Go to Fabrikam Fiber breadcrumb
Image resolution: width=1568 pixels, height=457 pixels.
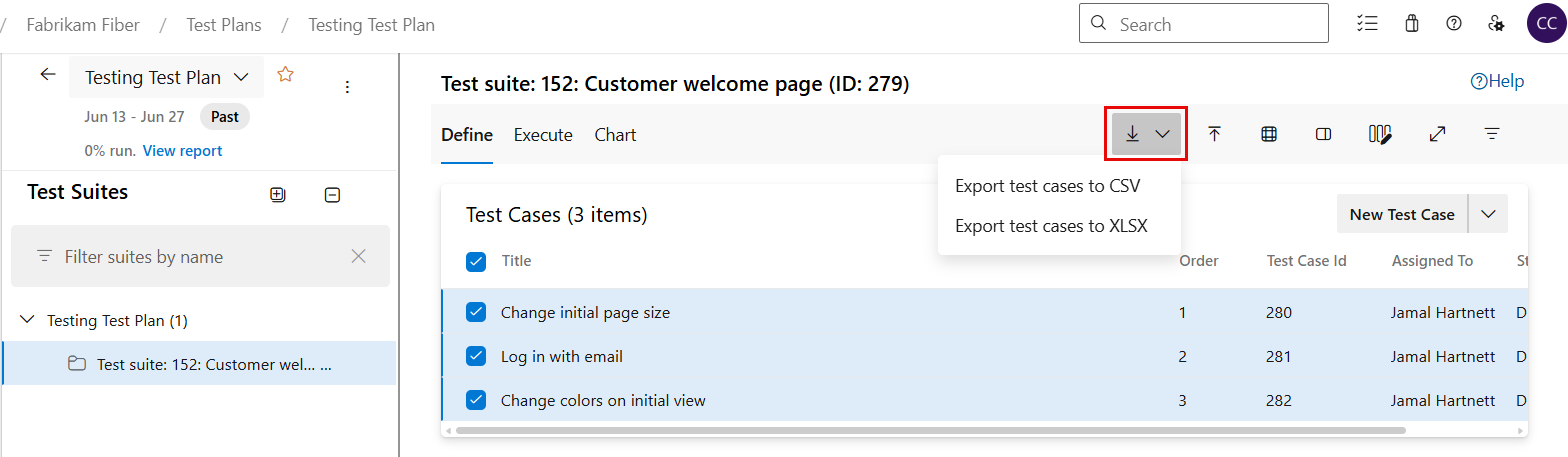click(x=83, y=24)
